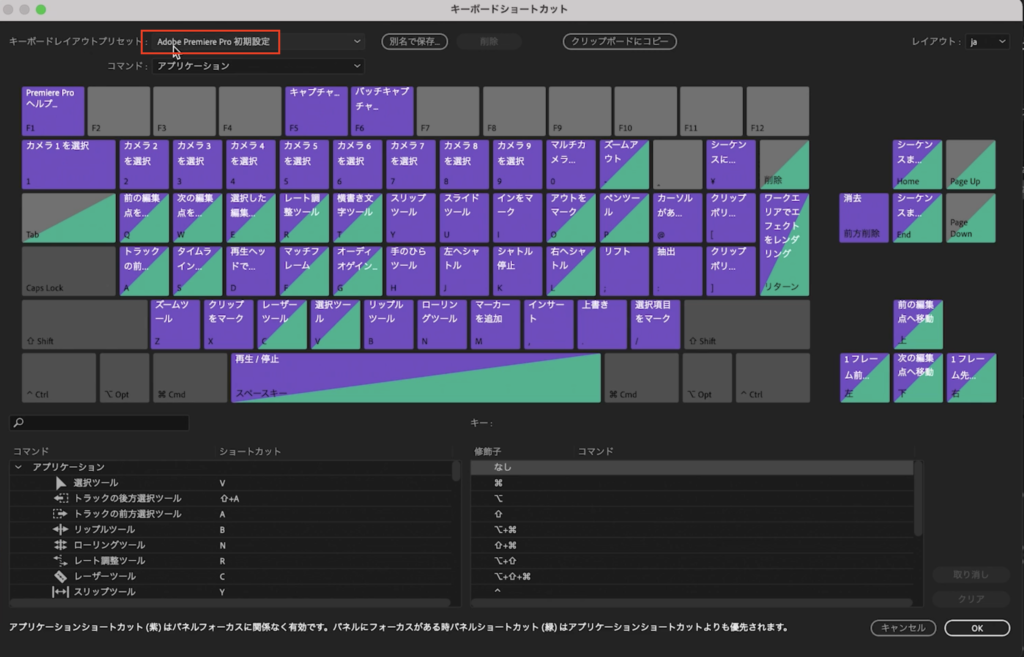This screenshot has width=1024, height=657.
Task: Select the Home key in the navigation cluster
Action: (918, 164)
